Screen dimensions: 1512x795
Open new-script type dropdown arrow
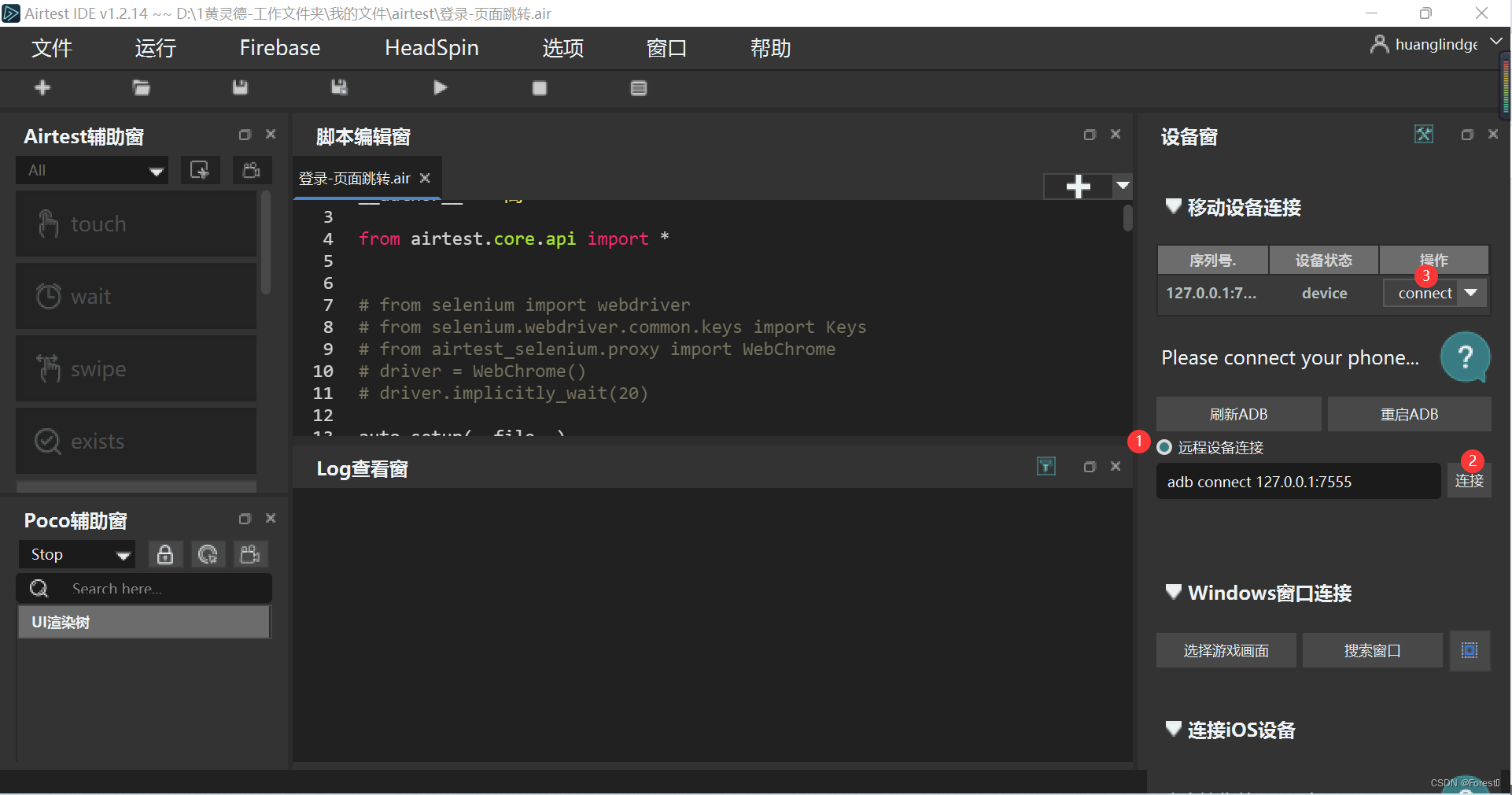[x=1123, y=187]
